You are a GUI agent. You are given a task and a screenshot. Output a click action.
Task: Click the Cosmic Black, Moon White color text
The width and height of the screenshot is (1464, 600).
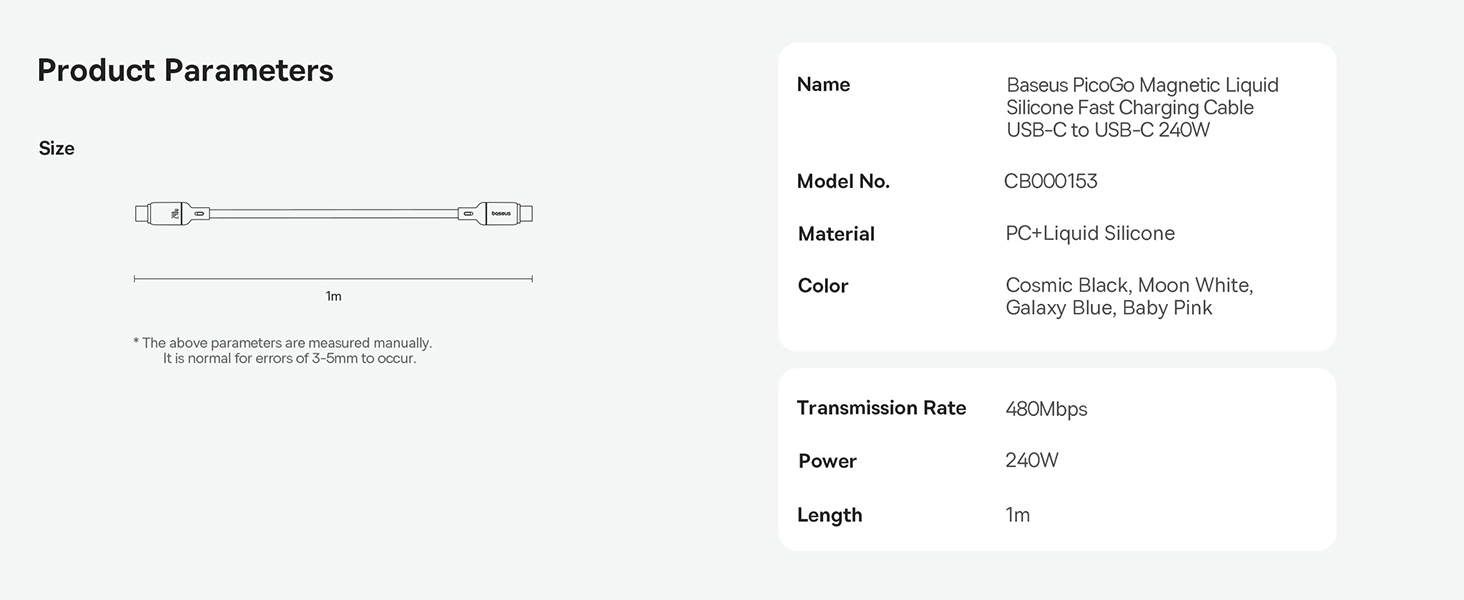(1129, 286)
